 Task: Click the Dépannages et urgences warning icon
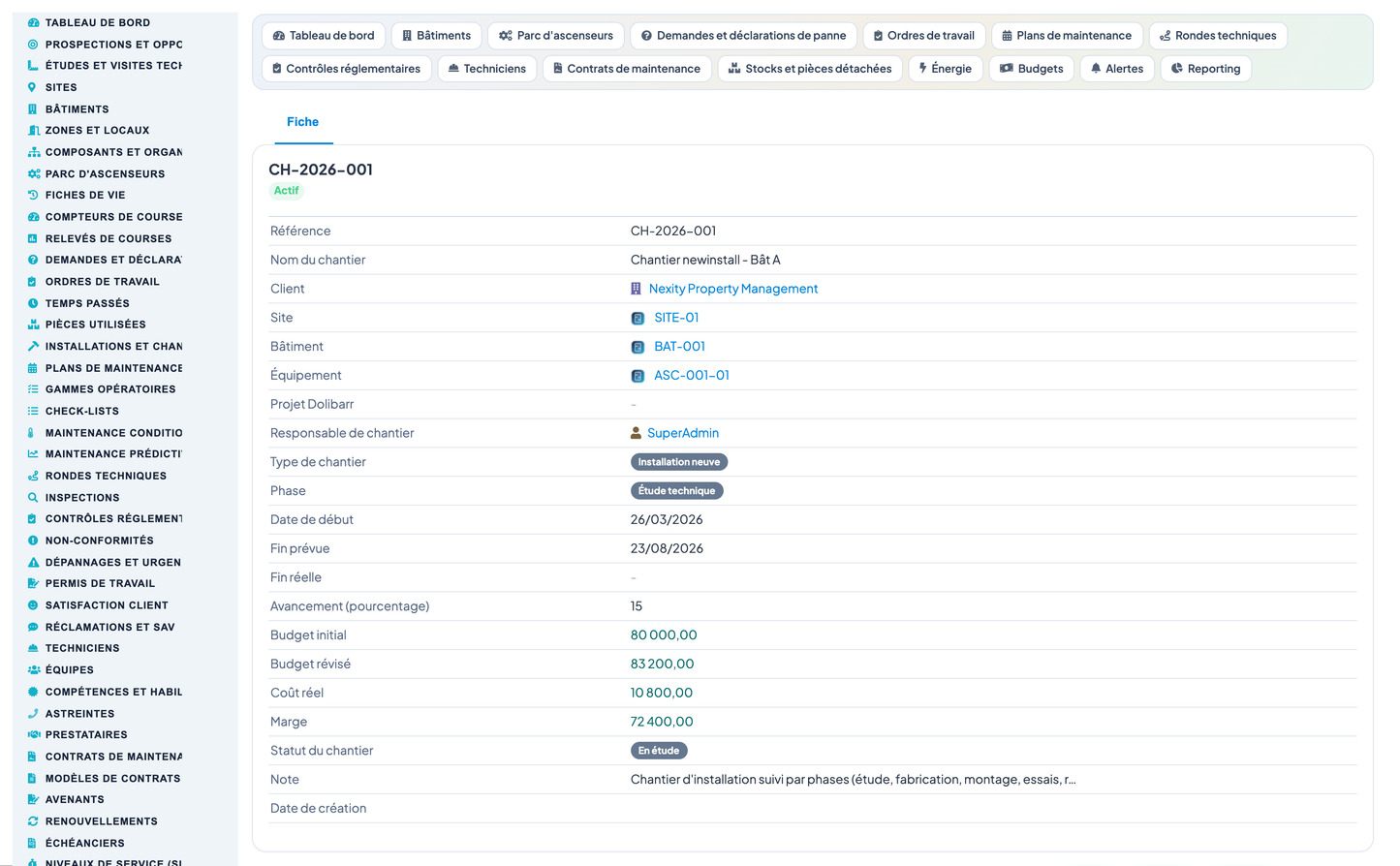point(33,562)
